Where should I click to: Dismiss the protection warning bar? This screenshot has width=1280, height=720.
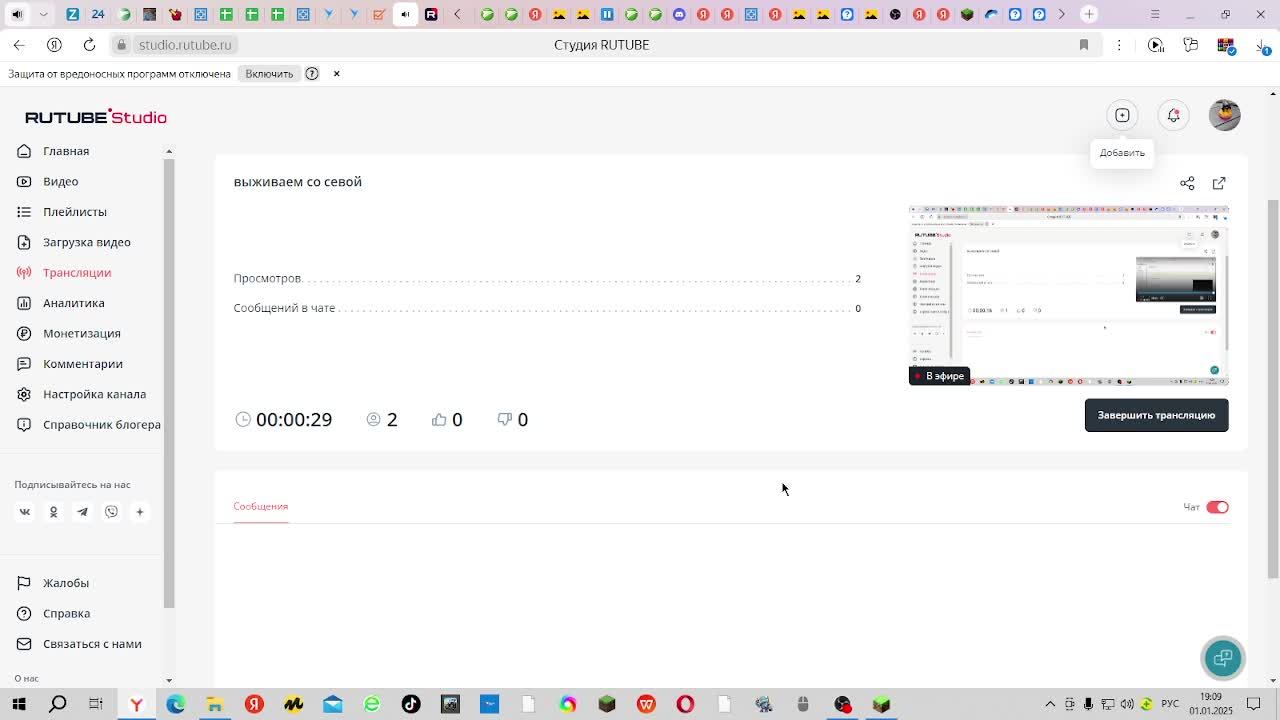336,74
